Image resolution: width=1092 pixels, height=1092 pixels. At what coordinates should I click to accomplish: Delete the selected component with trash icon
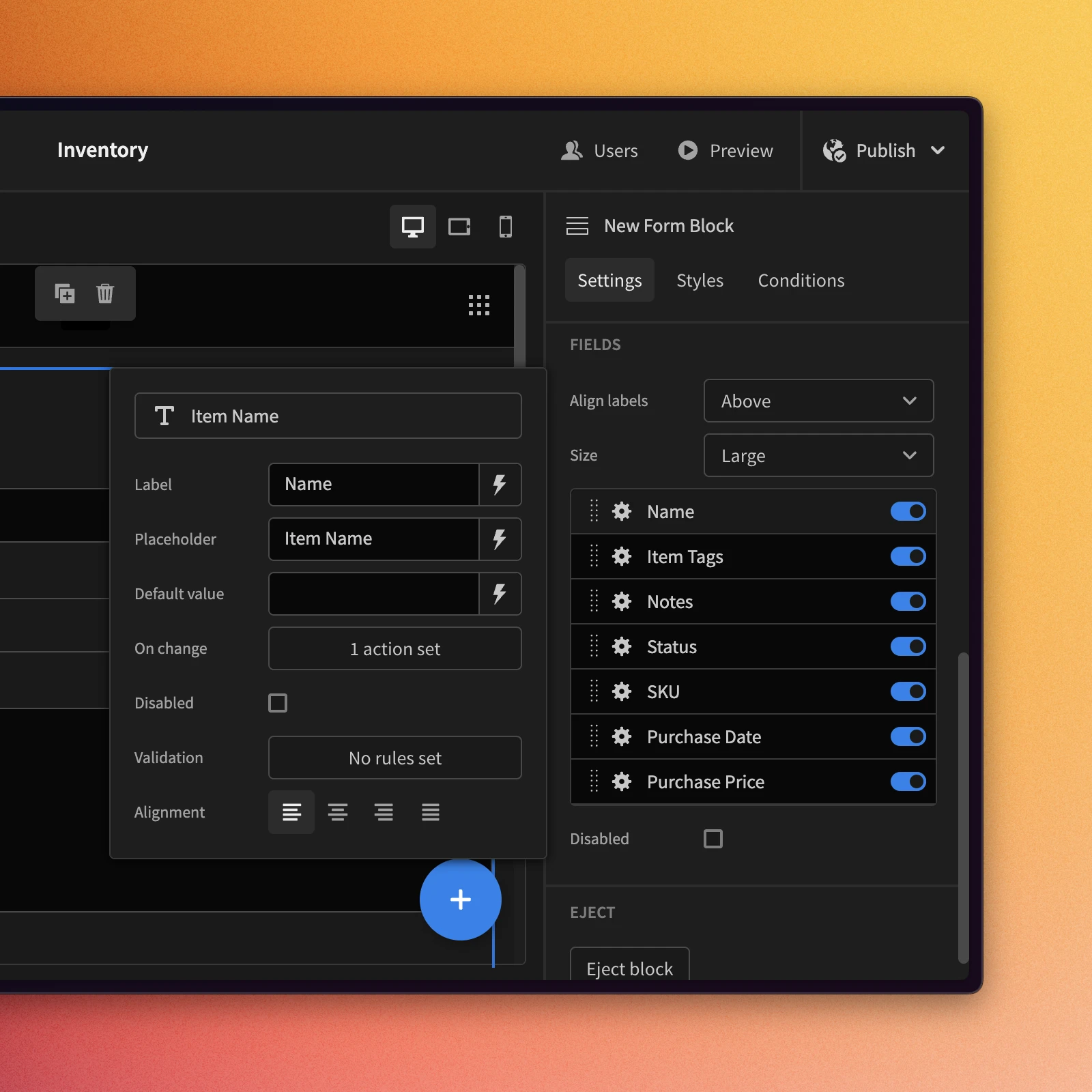[105, 293]
